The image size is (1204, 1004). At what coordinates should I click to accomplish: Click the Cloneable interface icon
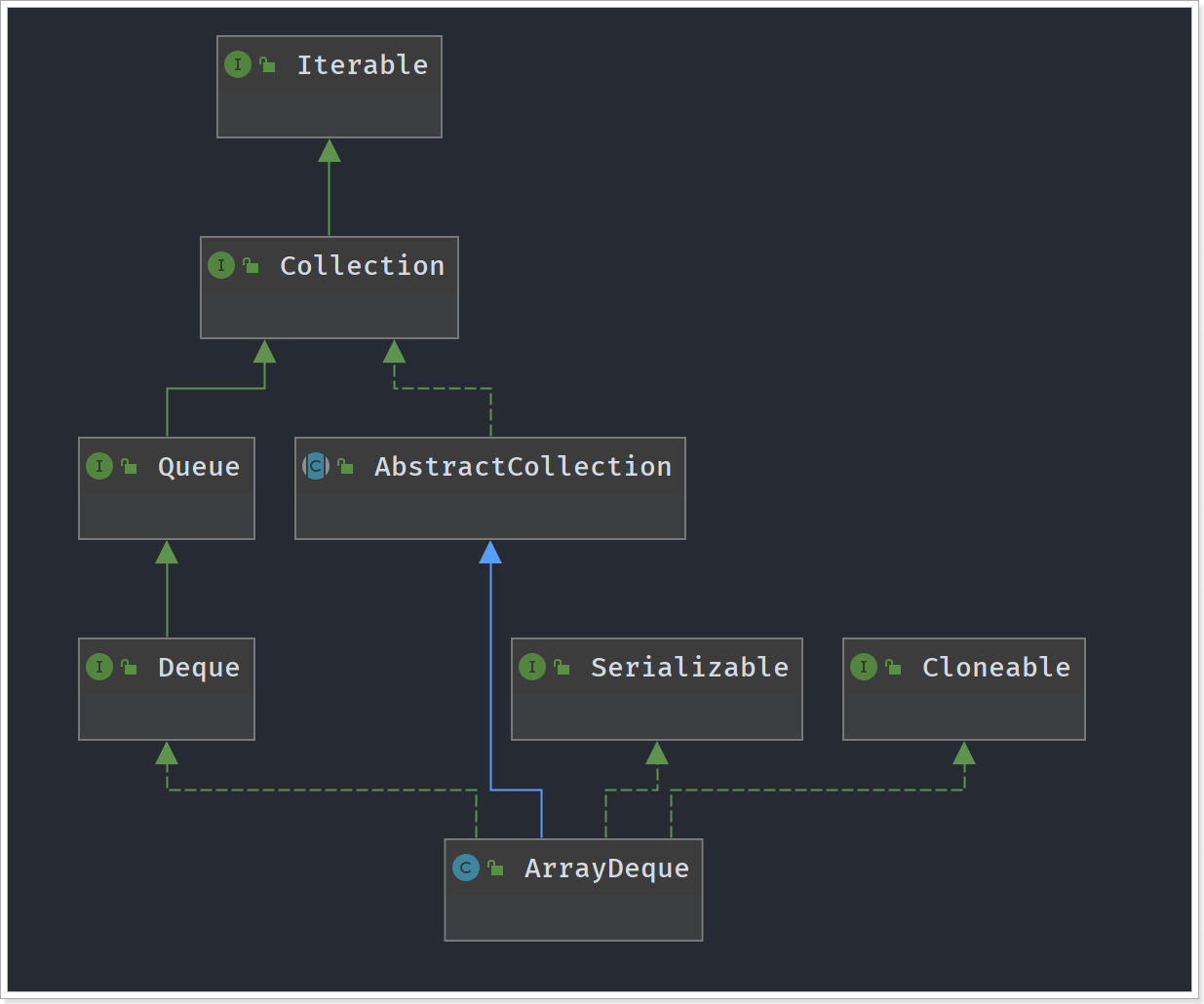pyautogui.click(x=864, y=667)
